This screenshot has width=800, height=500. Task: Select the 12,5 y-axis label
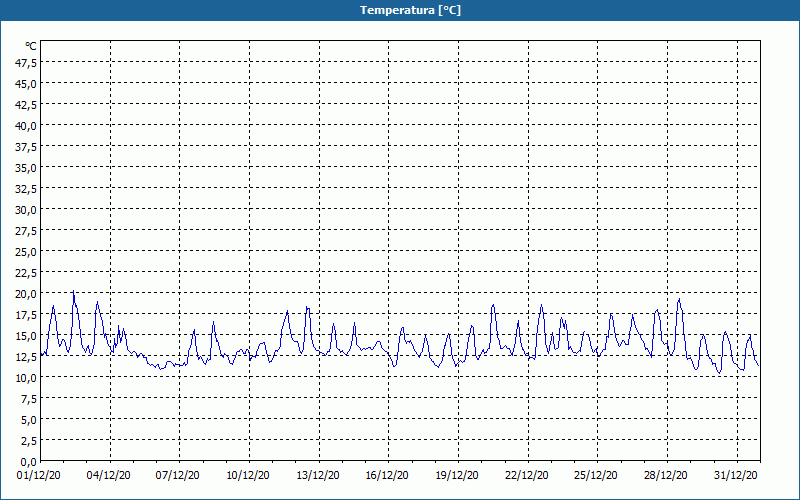27,357
